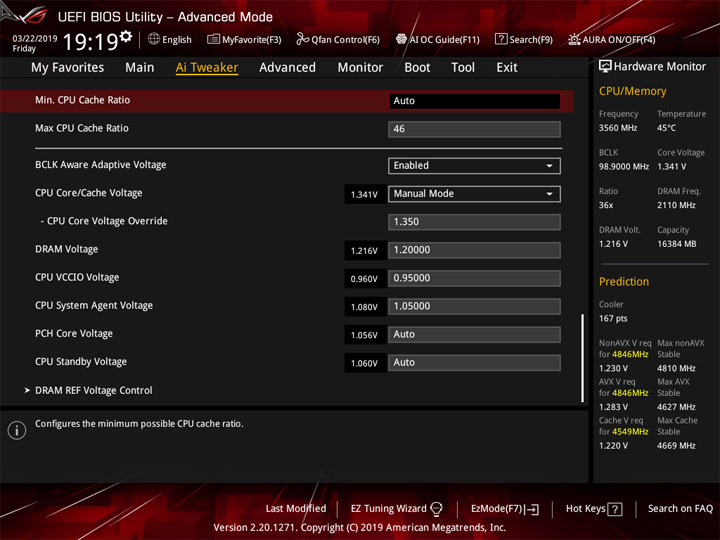Click the CPU Standby Voltage Auto field
The image size is (720, 540).
tap(474, 363)
